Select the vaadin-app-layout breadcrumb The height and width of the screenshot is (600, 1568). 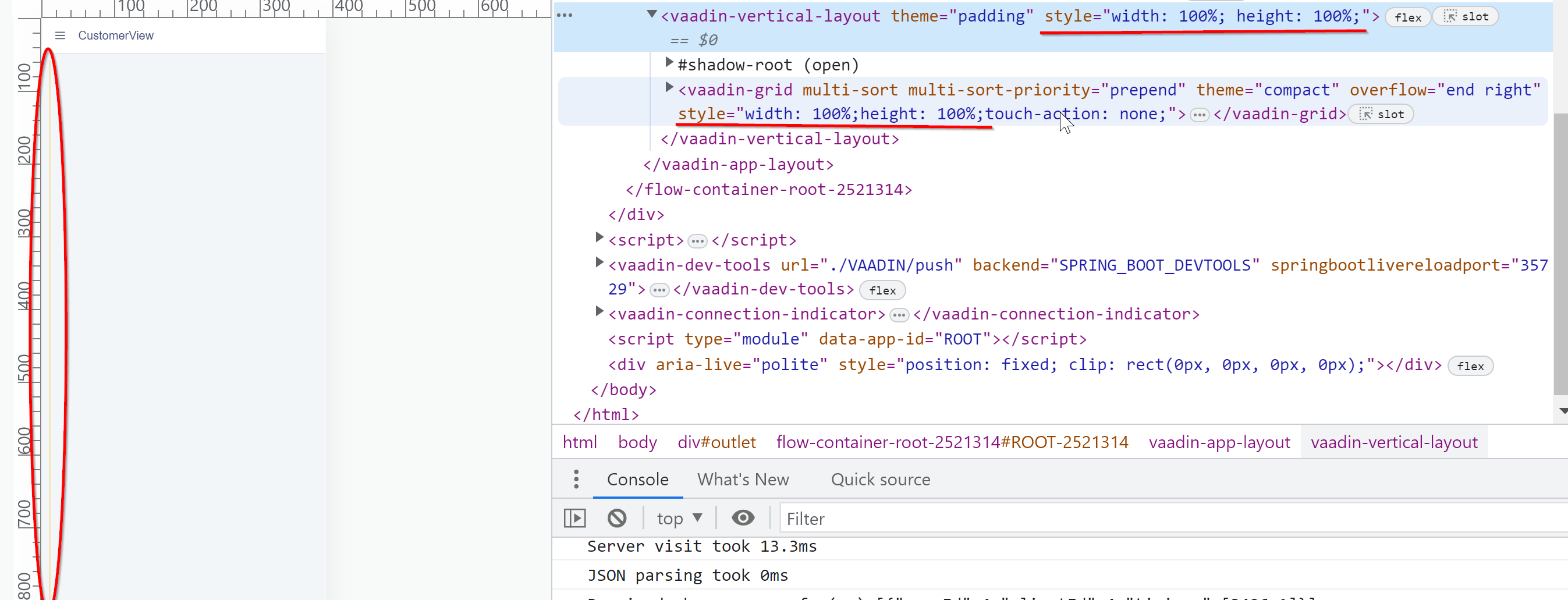click(x=1219, y=442)
